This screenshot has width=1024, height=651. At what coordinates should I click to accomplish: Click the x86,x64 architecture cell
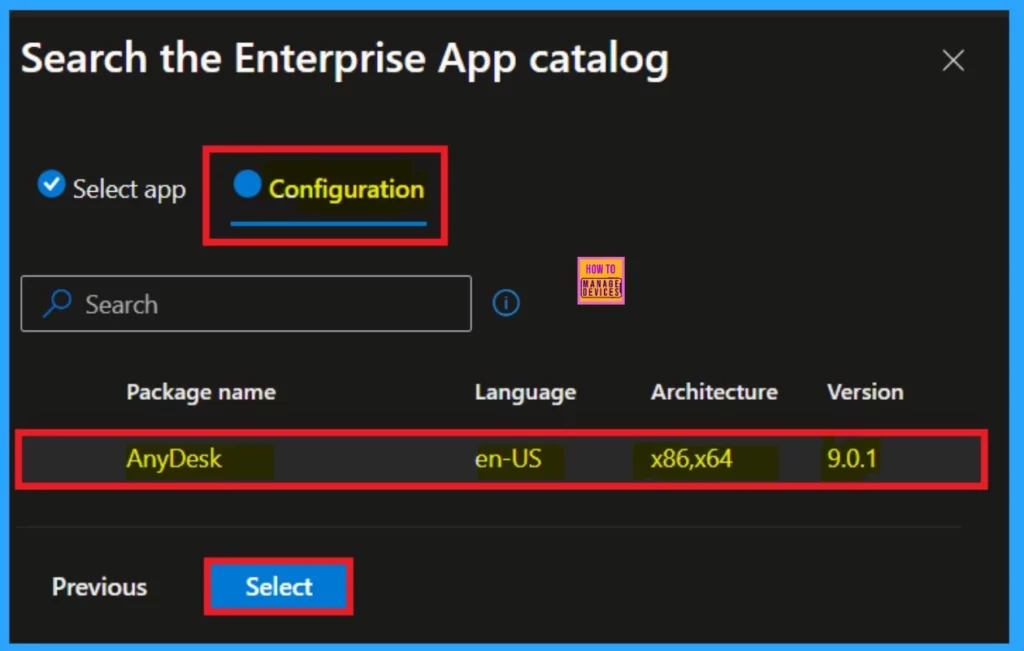point(691,459)
